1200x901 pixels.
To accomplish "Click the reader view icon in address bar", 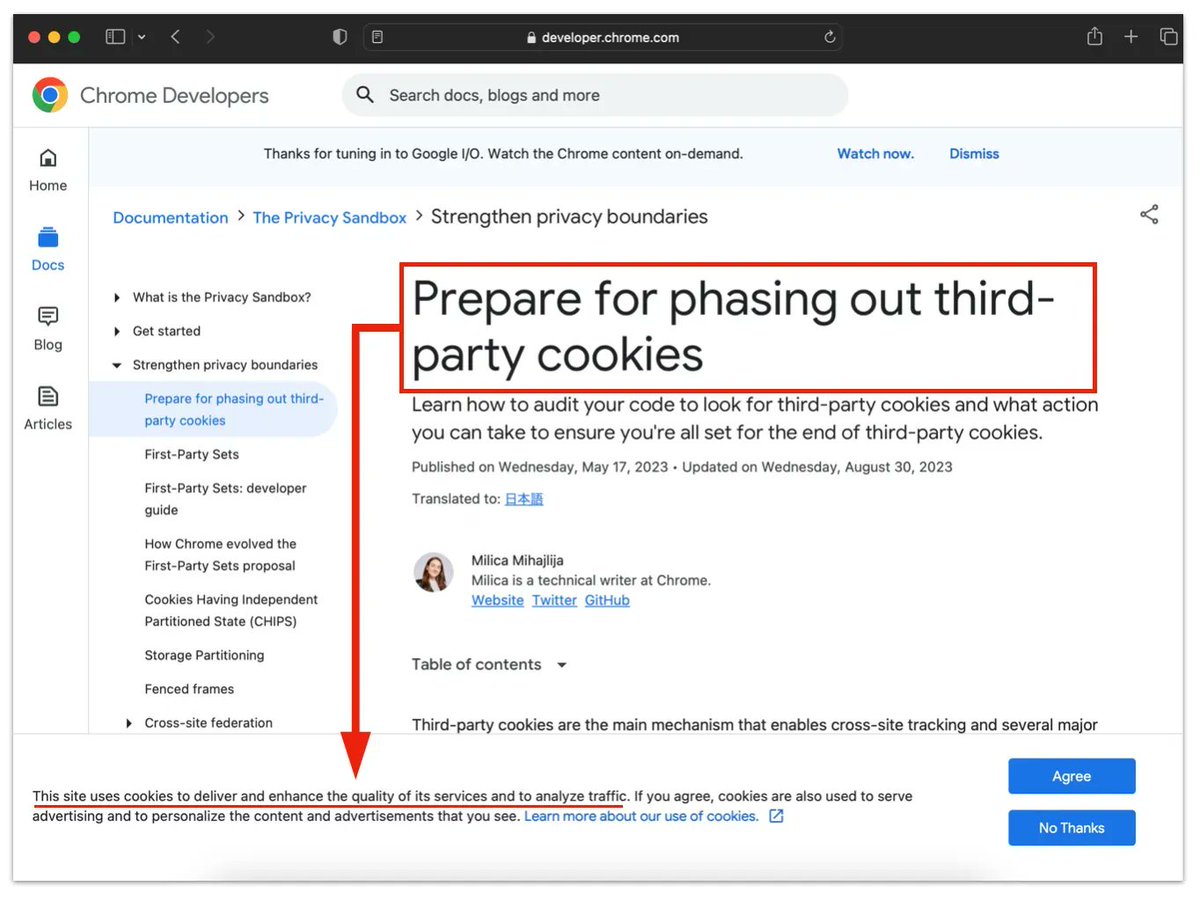I will point(377,37).
